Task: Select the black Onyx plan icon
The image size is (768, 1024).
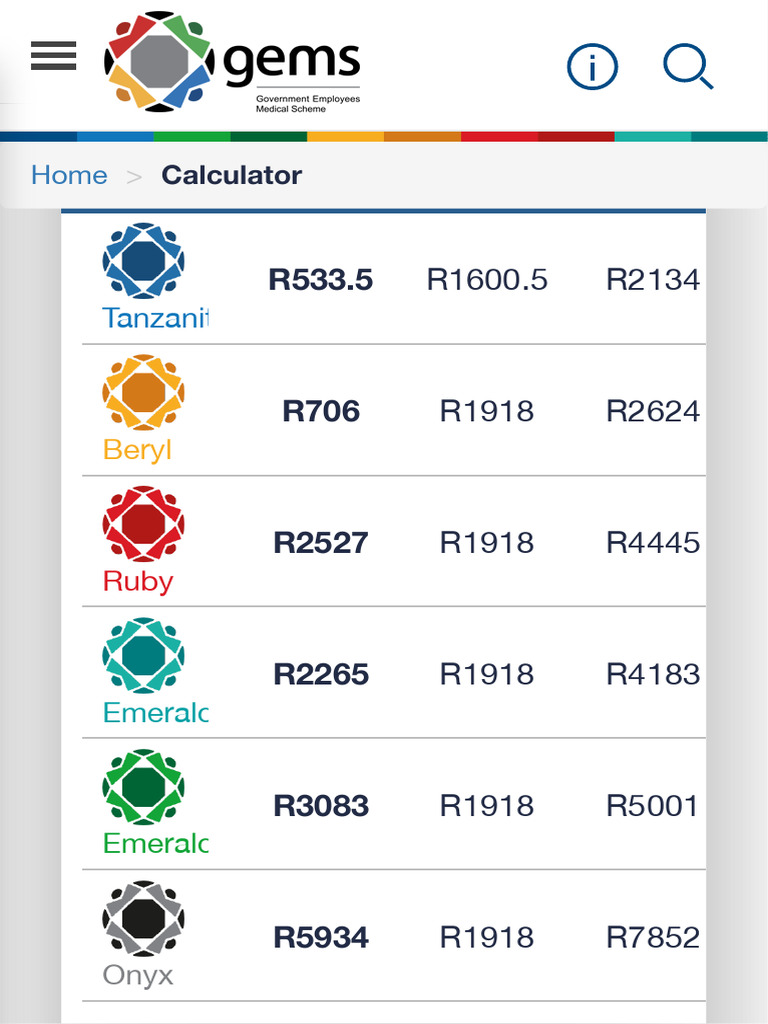Action: (x=144, y=918)
